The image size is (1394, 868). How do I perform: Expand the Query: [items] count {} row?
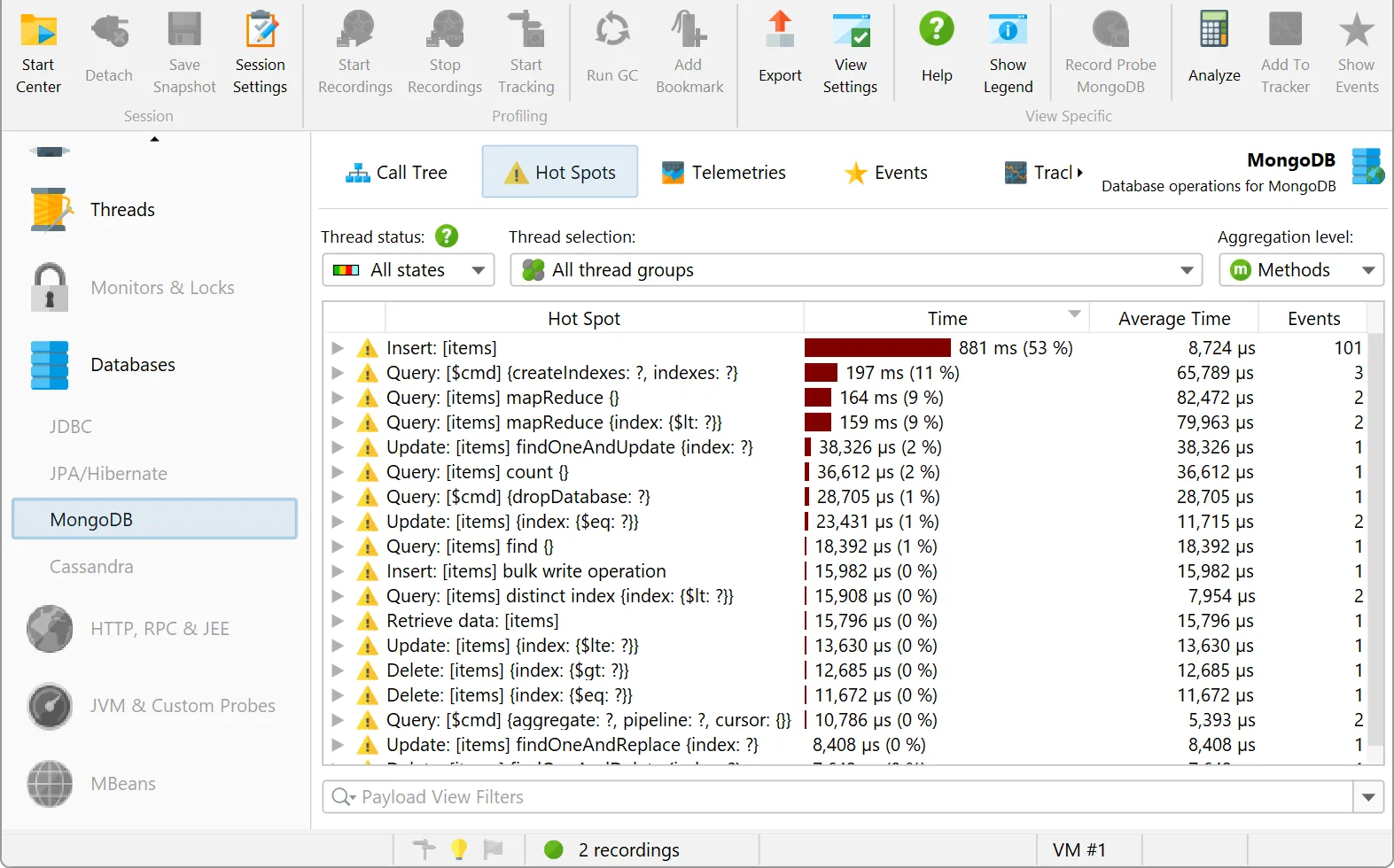pos(338,472)
